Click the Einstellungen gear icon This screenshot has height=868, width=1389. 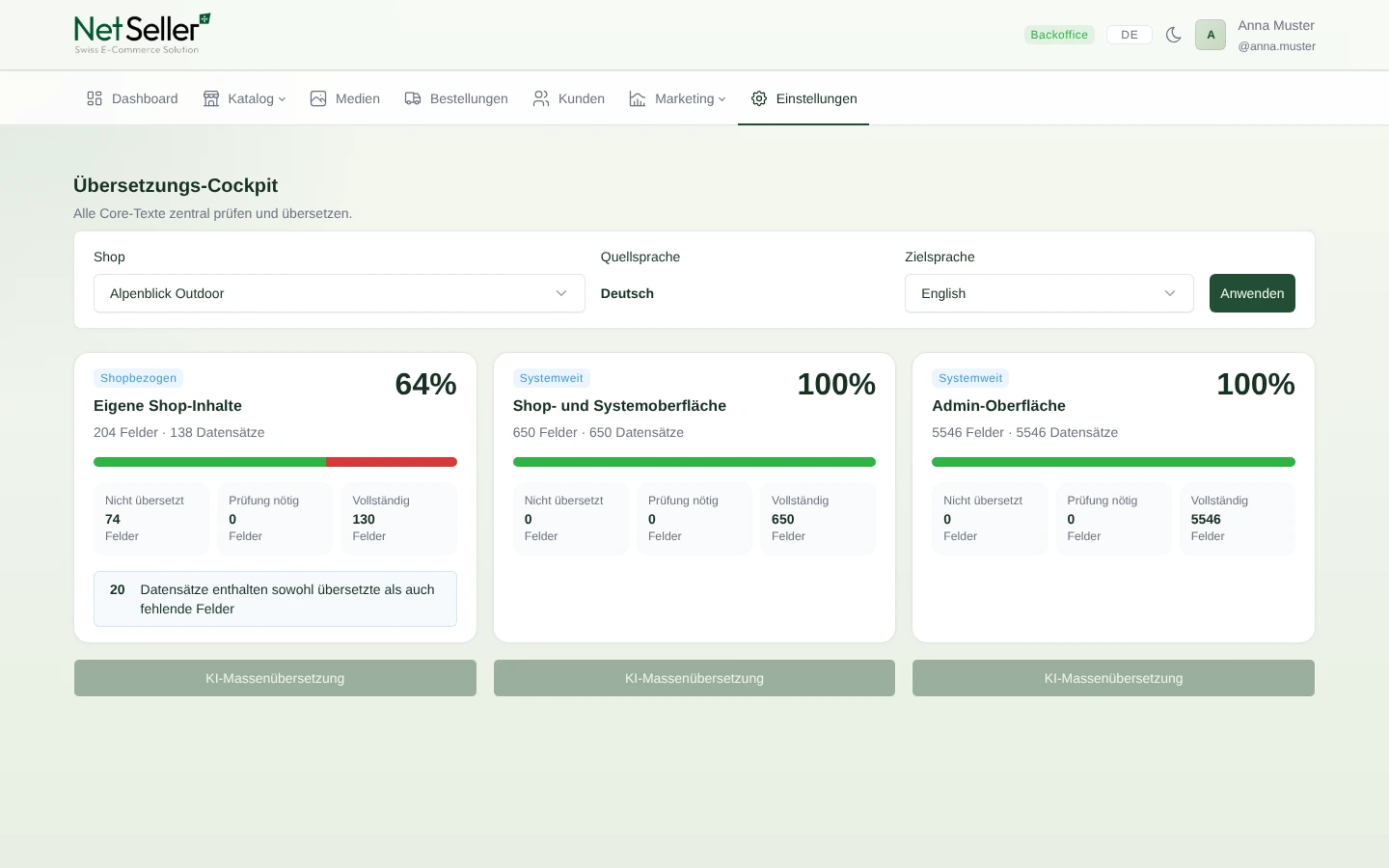[x=759, y=98]
